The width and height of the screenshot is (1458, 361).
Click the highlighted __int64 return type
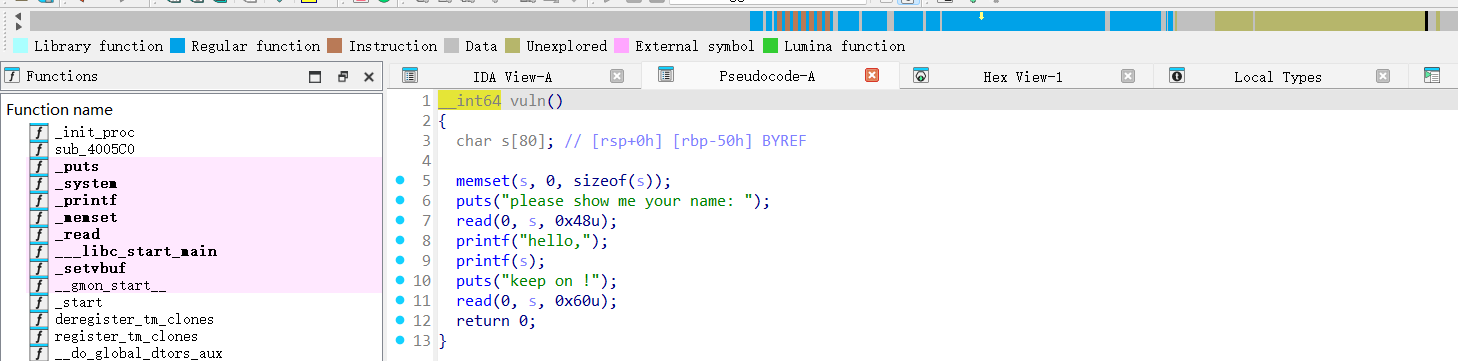469,101
